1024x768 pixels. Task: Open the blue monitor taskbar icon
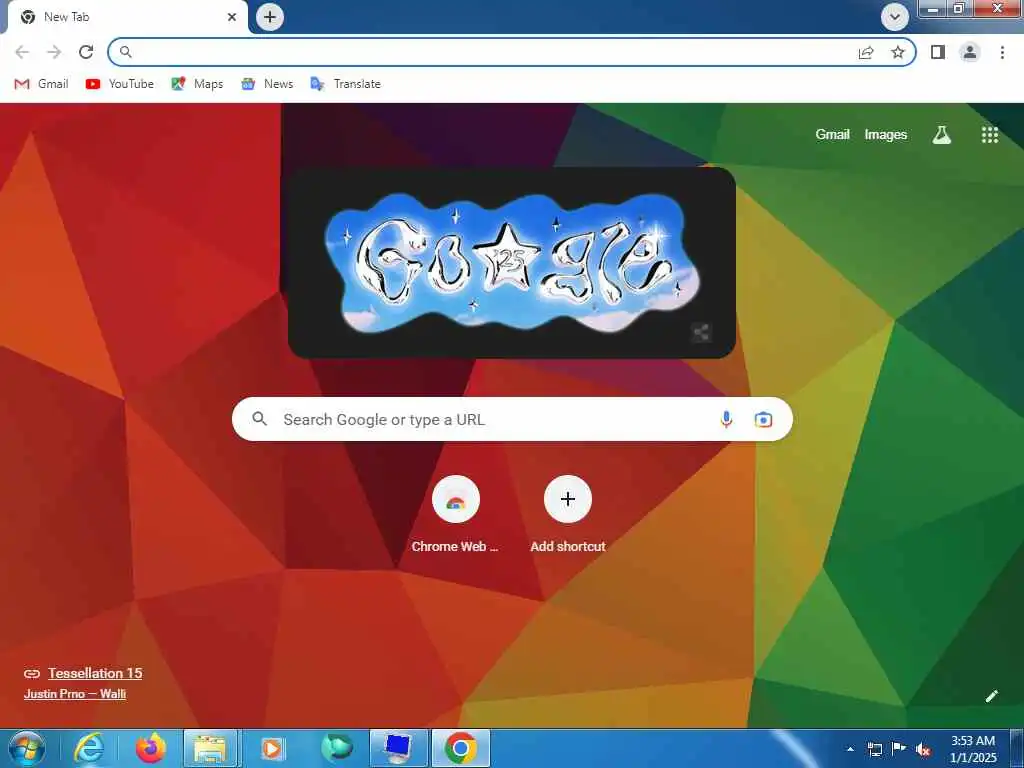tap(398, 748)
